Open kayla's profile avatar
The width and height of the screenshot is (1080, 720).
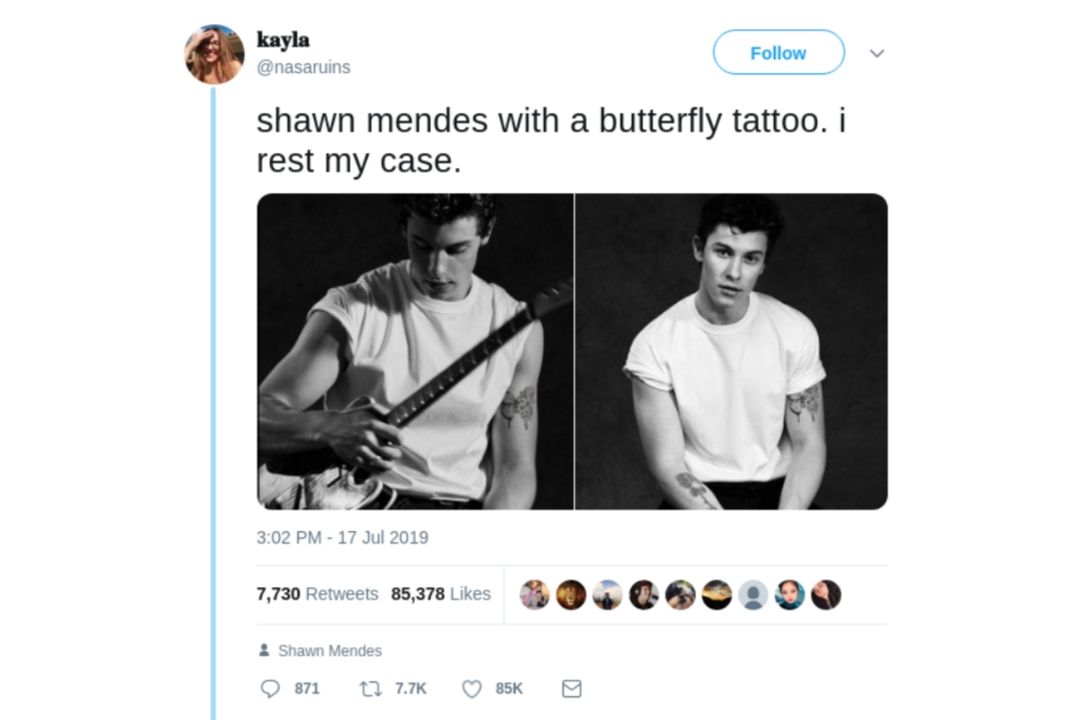(214, 54)
